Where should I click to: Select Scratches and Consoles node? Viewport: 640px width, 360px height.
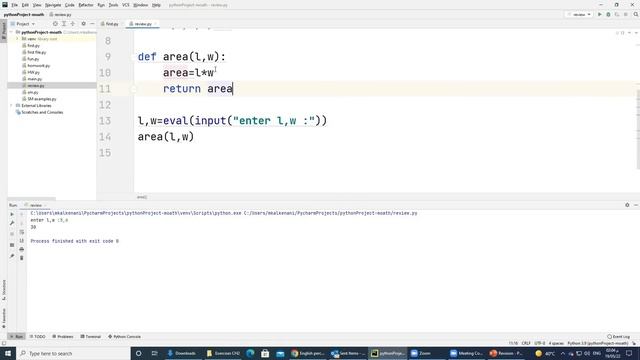[x=42, y=112]
